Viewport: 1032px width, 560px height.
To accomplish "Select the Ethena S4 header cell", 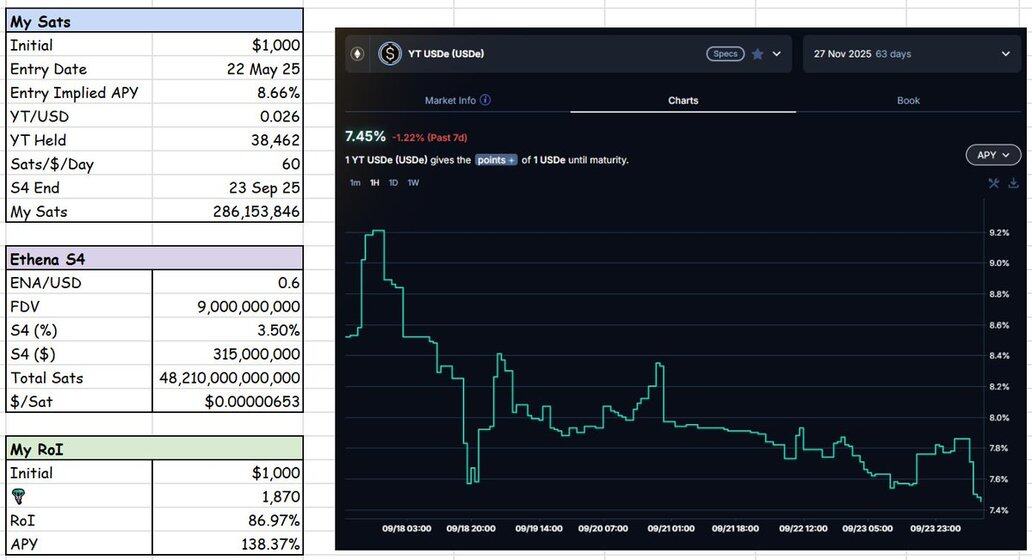I will 155,259.
